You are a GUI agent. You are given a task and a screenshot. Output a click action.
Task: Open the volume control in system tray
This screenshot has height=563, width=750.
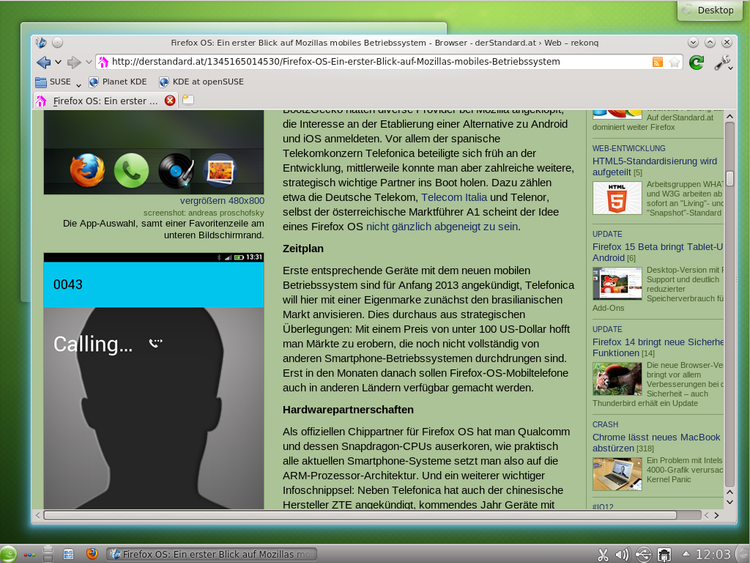(622, 554)
